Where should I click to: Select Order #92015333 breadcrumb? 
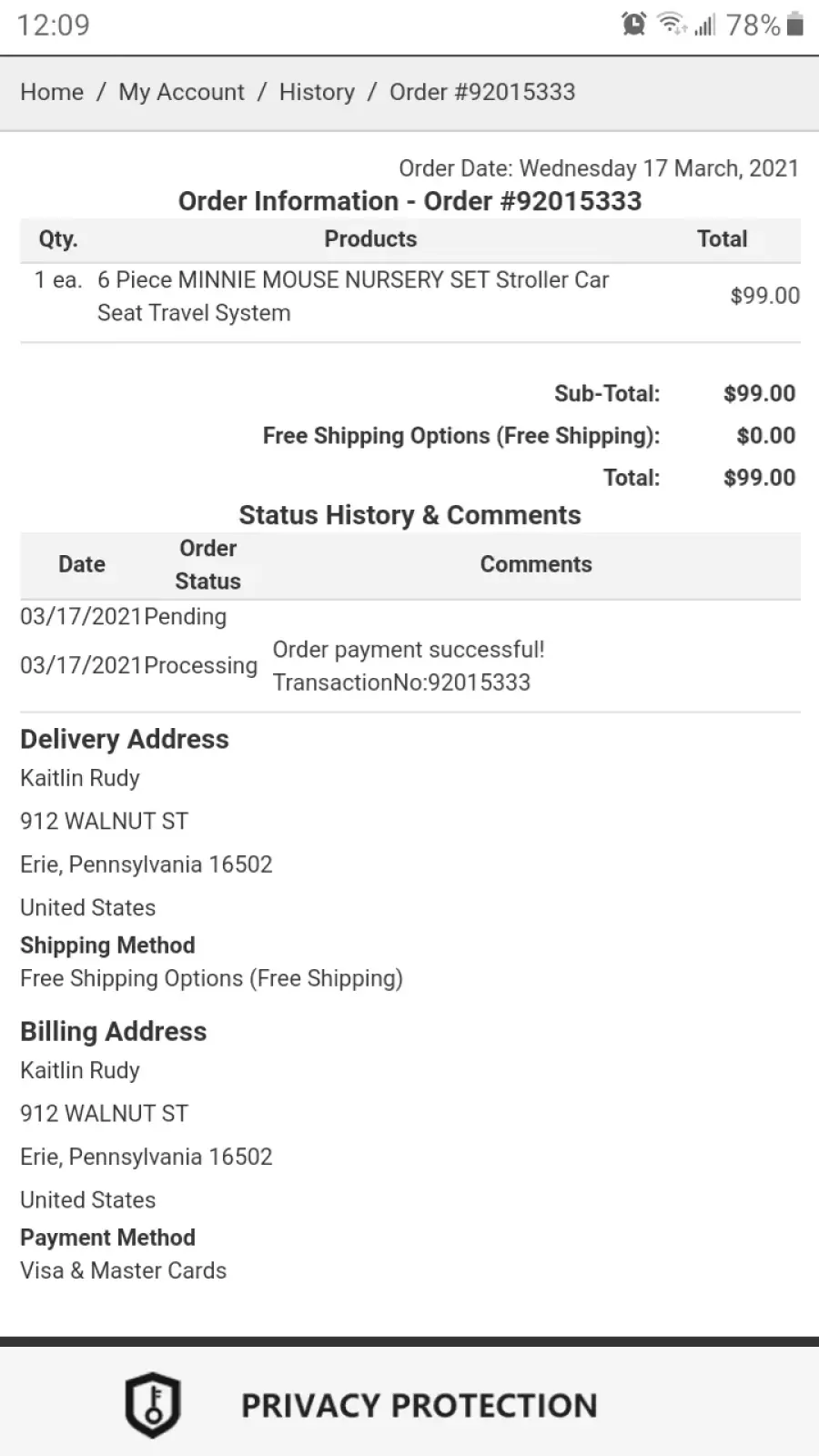[482, 92]
